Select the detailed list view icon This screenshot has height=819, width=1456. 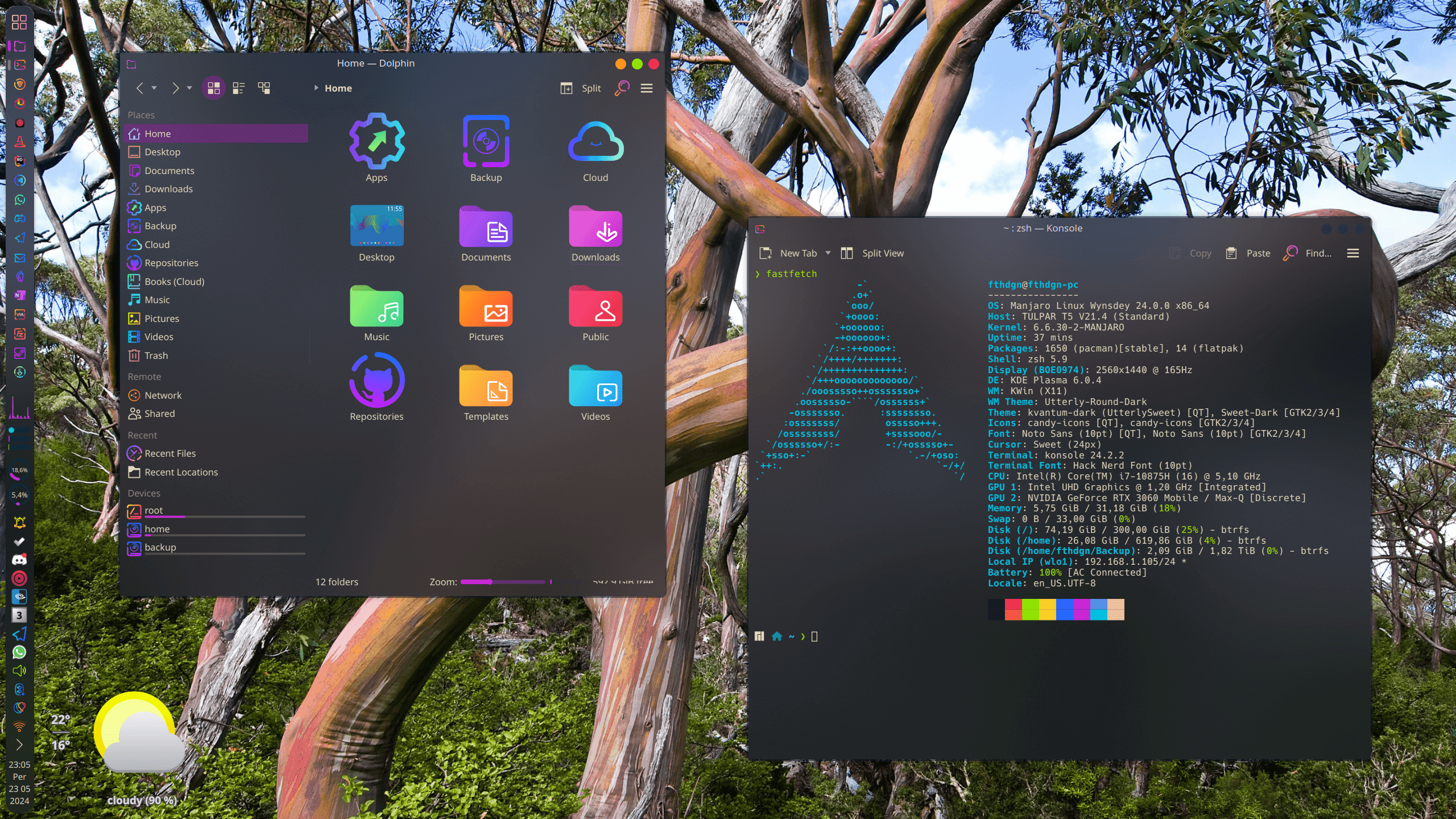[239, 88]
